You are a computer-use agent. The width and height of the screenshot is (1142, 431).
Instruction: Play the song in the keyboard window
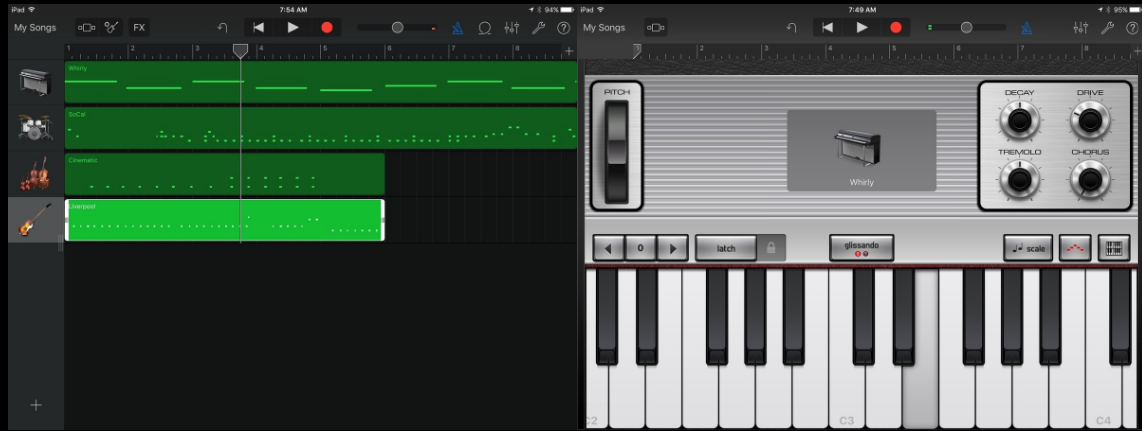862,28
